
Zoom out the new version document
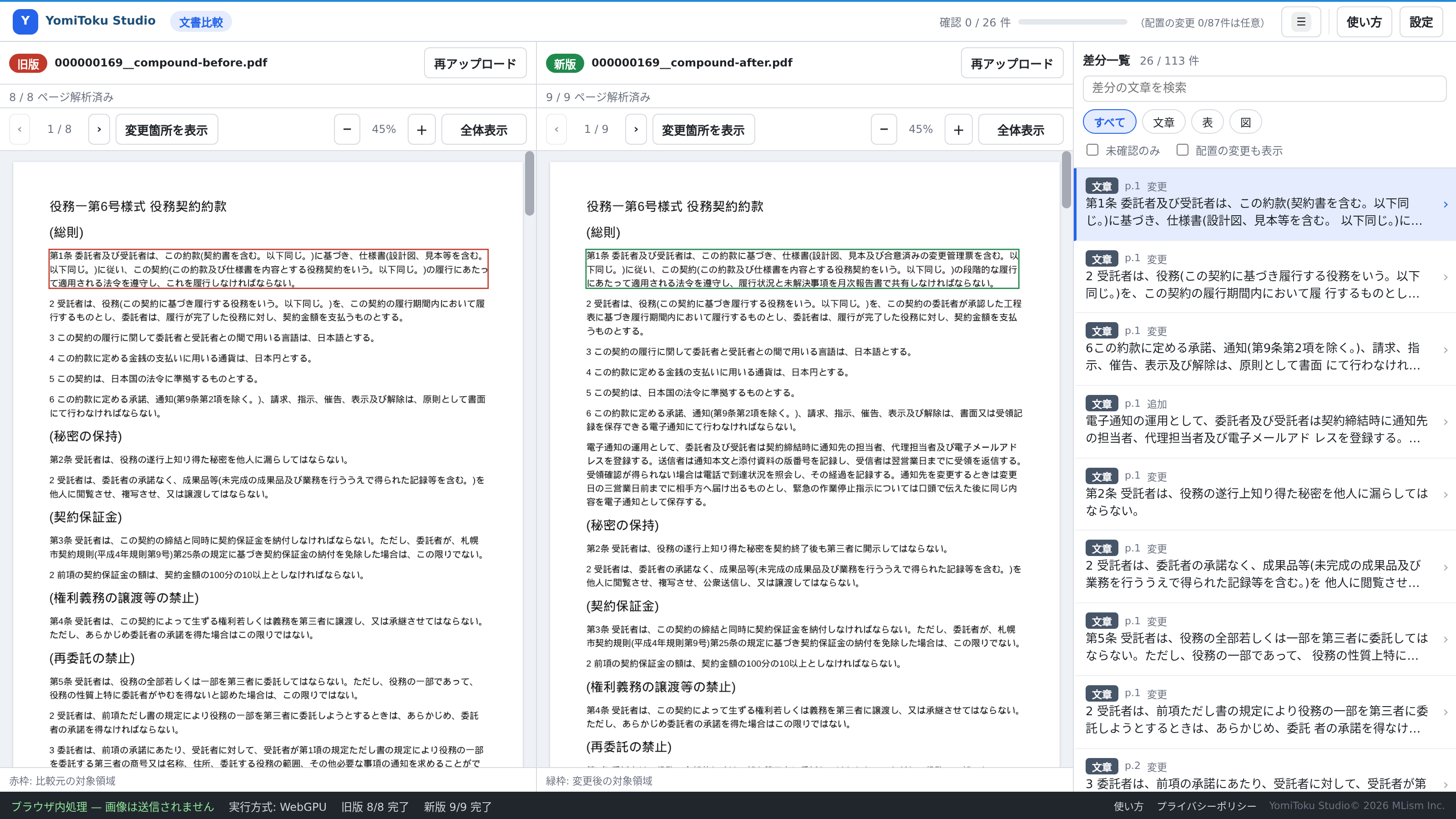coord(884,129)
